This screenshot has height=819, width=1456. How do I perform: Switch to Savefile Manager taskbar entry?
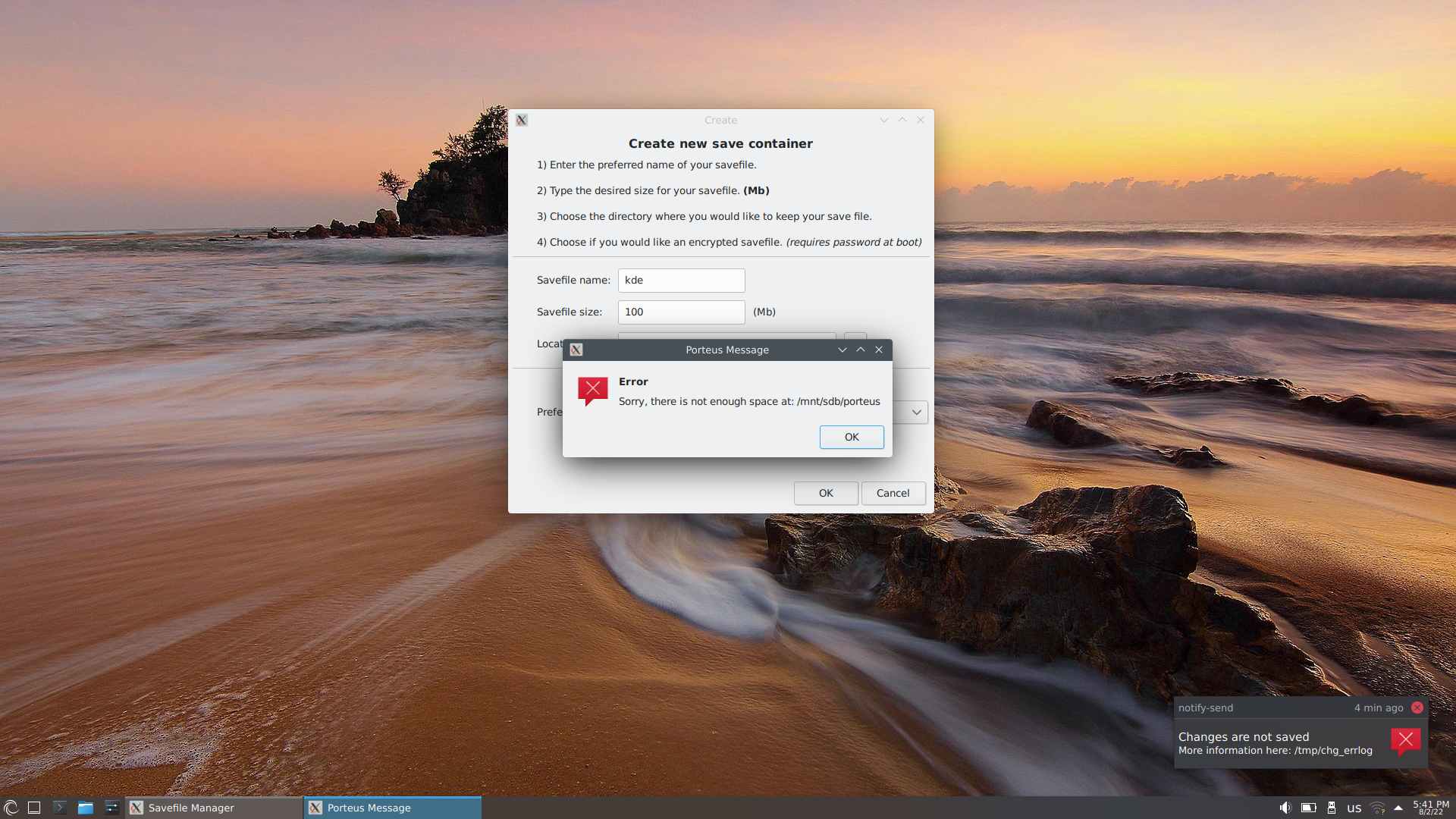213,808
